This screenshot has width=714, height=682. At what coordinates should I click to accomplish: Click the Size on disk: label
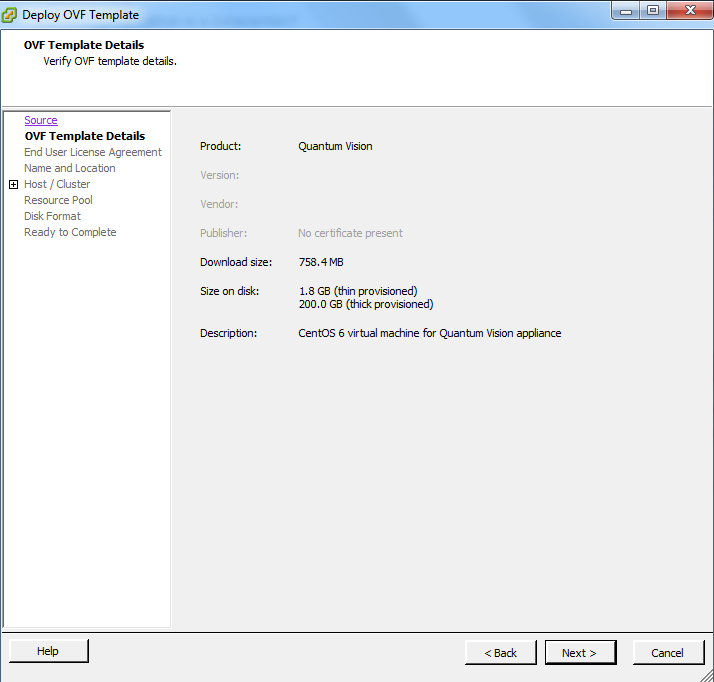click(x=230, y=291)
